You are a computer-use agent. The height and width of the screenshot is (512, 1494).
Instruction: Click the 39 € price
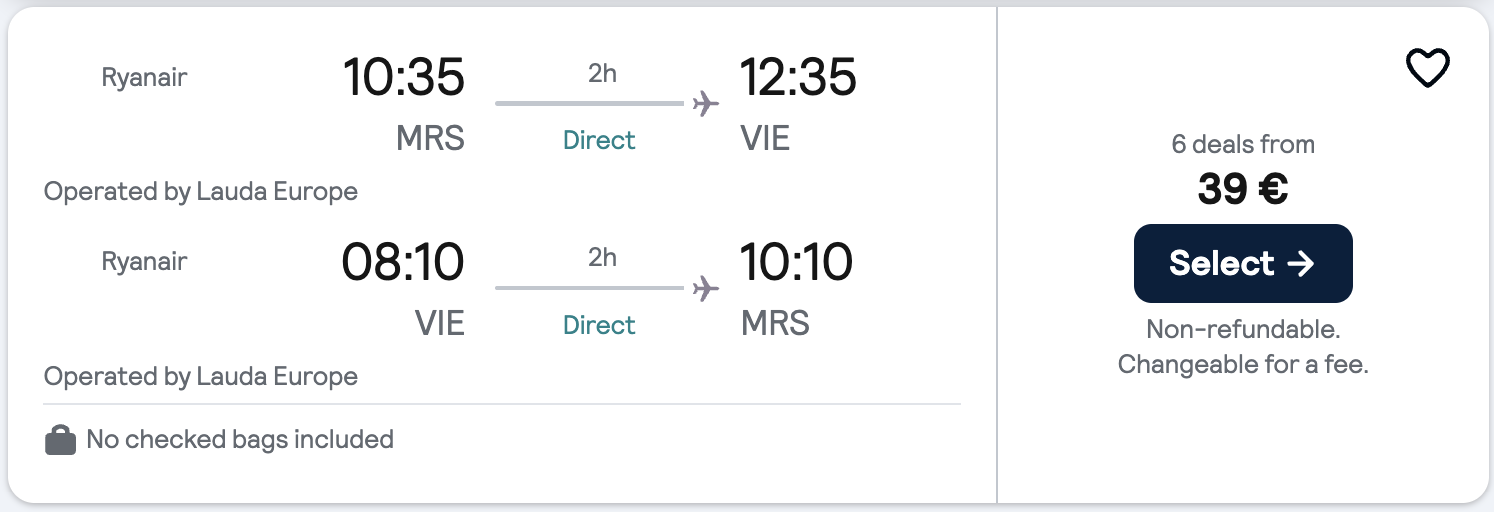1242,189
